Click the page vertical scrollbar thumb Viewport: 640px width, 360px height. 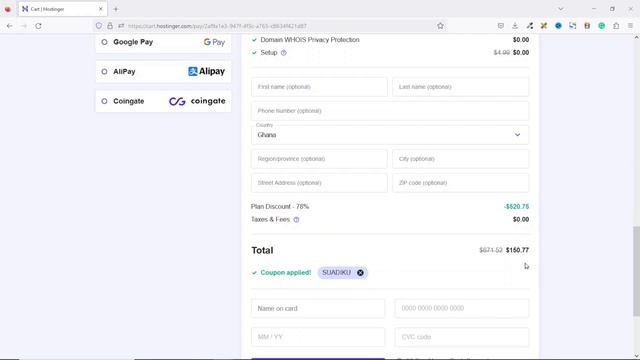(636, 271)
